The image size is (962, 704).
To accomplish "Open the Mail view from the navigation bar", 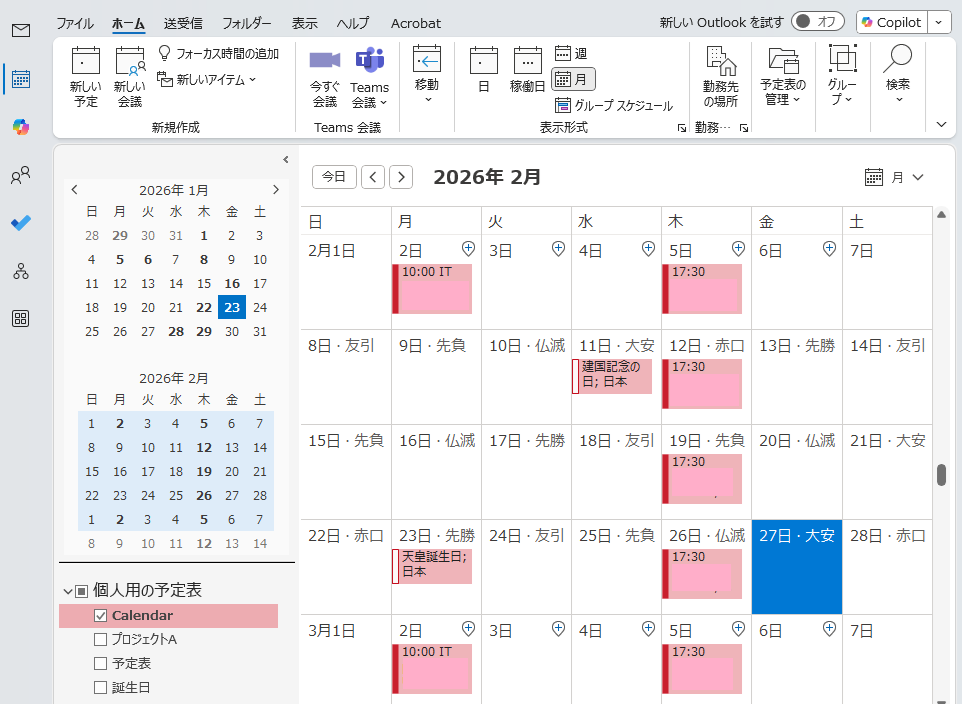I will coord(21,31).
